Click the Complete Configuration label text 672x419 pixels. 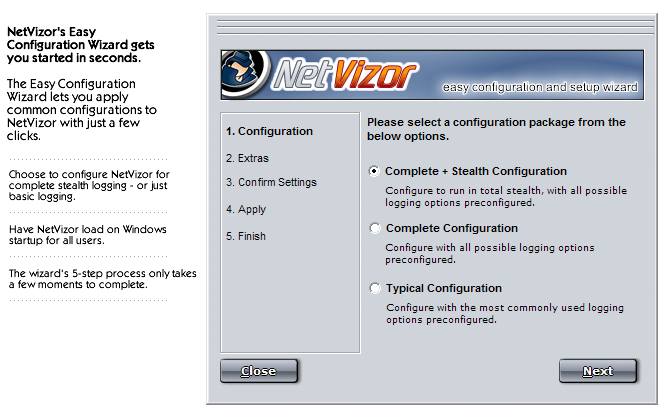pyautogui.click(x=452, y=228)
